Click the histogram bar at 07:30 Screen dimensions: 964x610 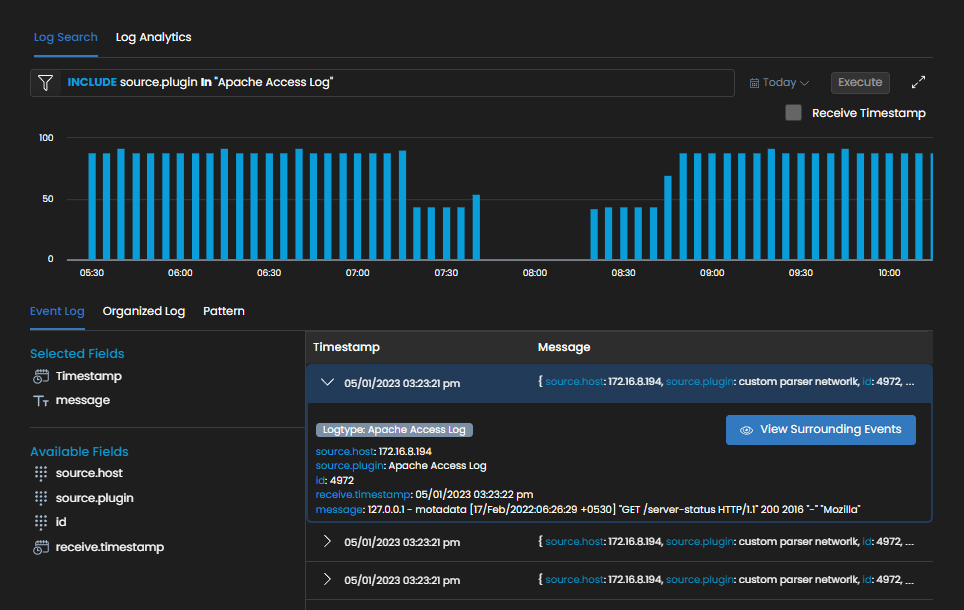coord(447,233)
